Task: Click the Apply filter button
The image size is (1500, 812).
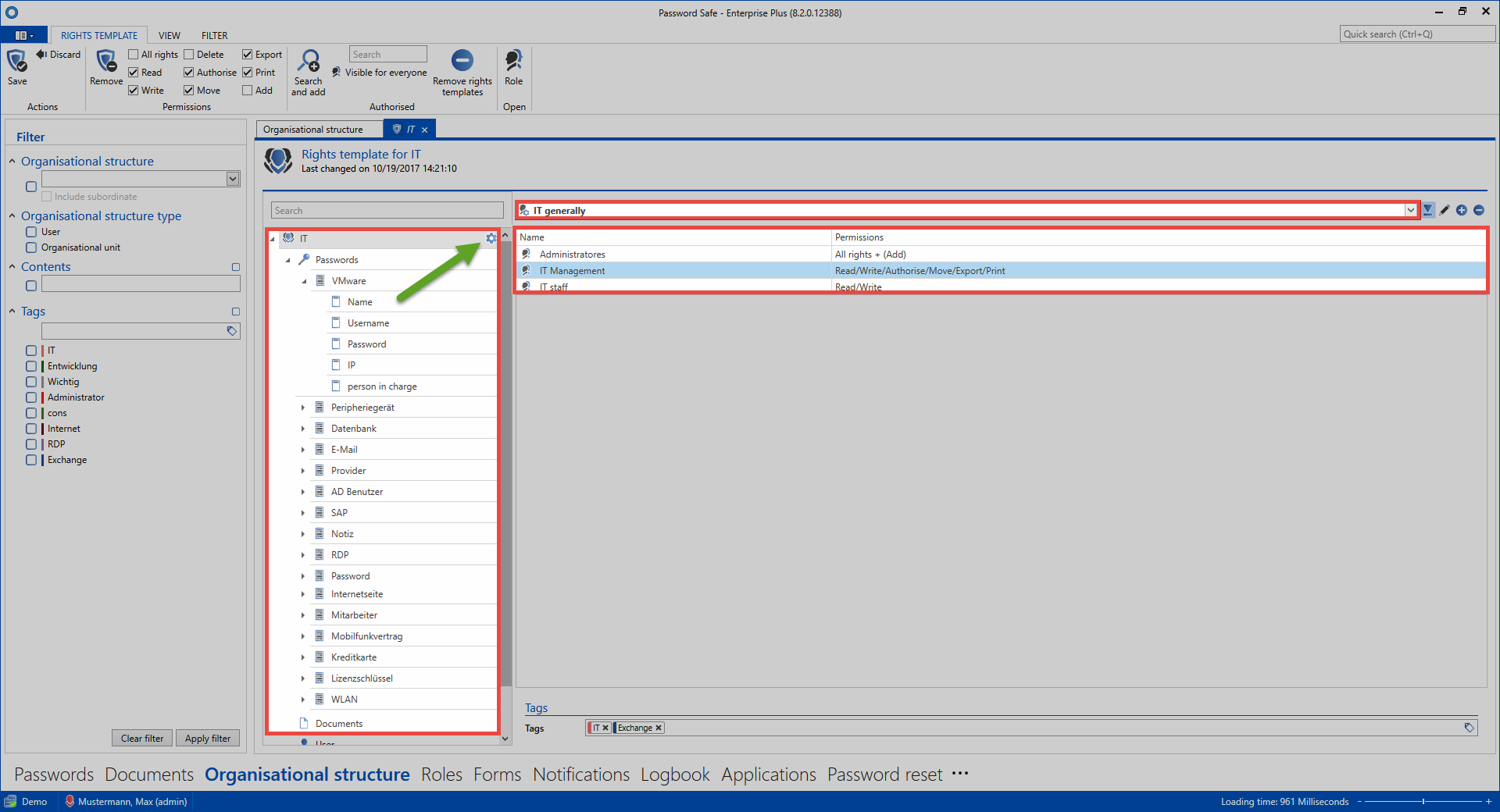Action: (208, 739)
